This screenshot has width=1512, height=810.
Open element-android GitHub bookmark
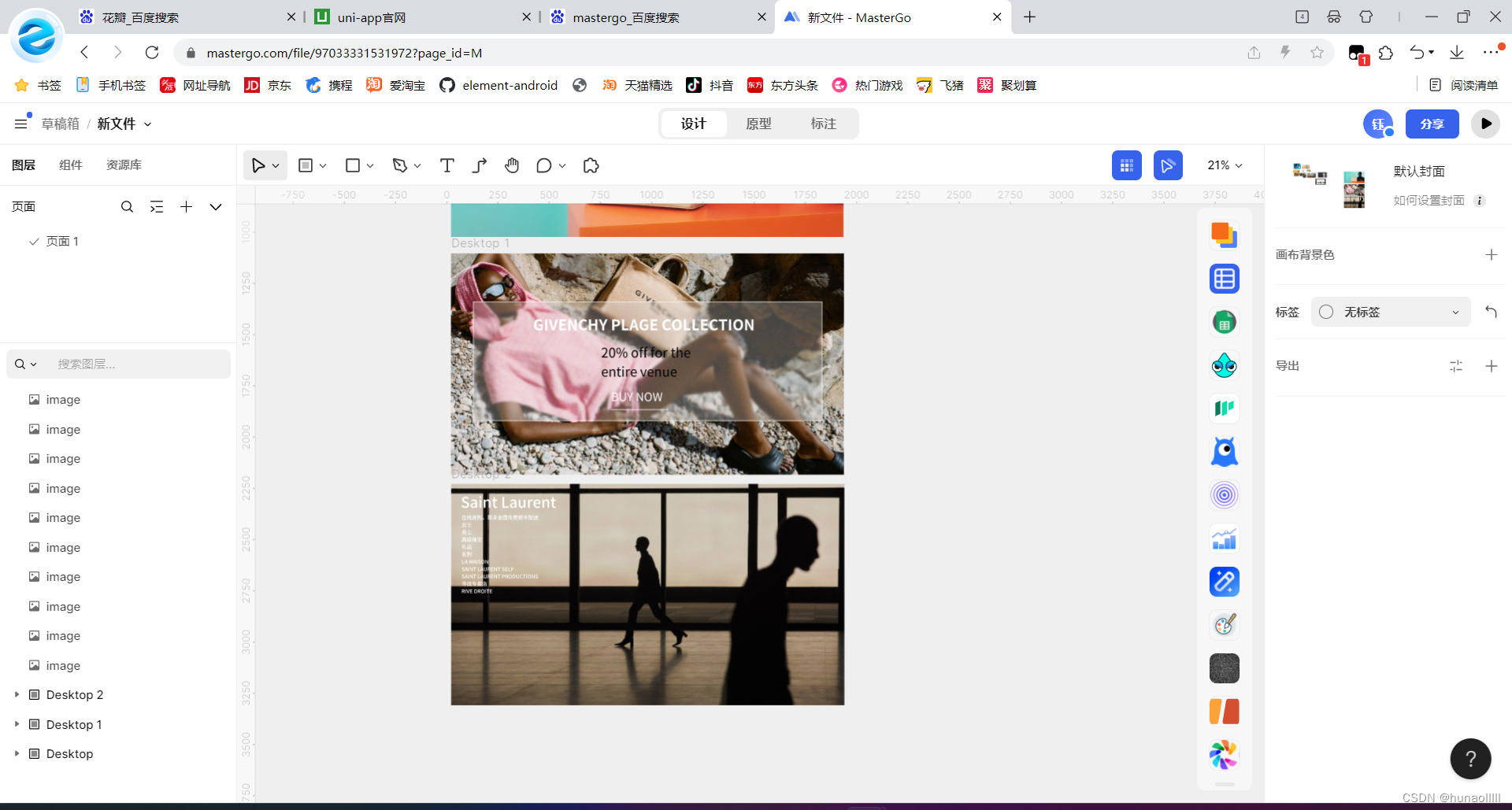(498, 85)
